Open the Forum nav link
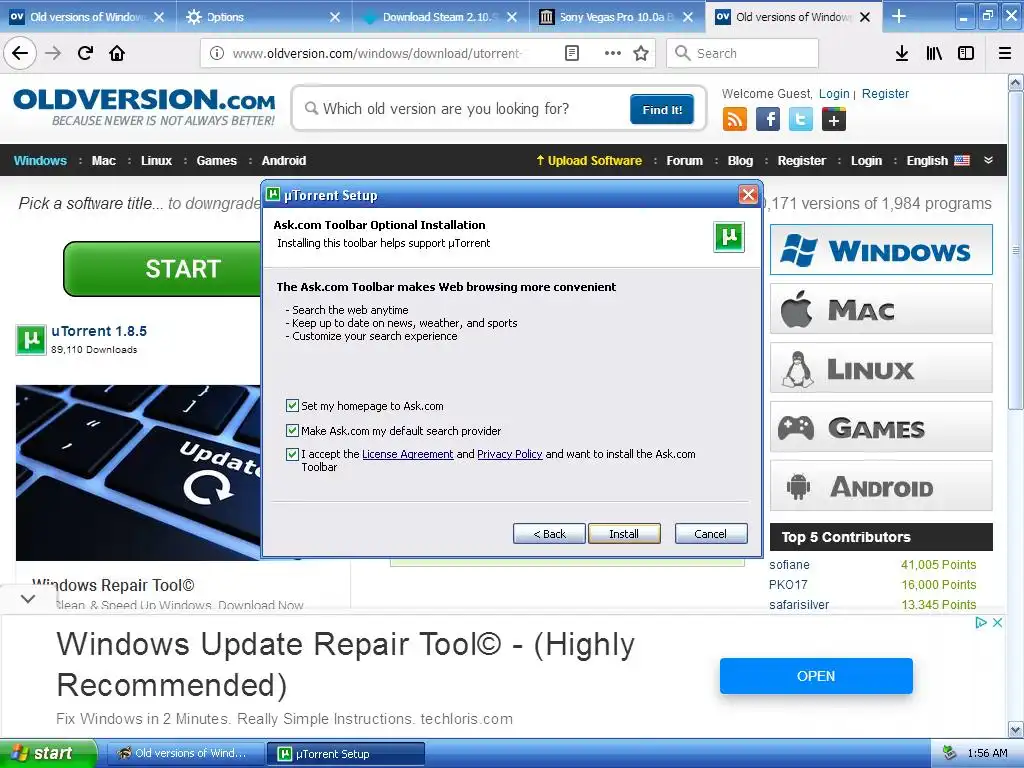1024x768 pixels. (x=684, y=161)
